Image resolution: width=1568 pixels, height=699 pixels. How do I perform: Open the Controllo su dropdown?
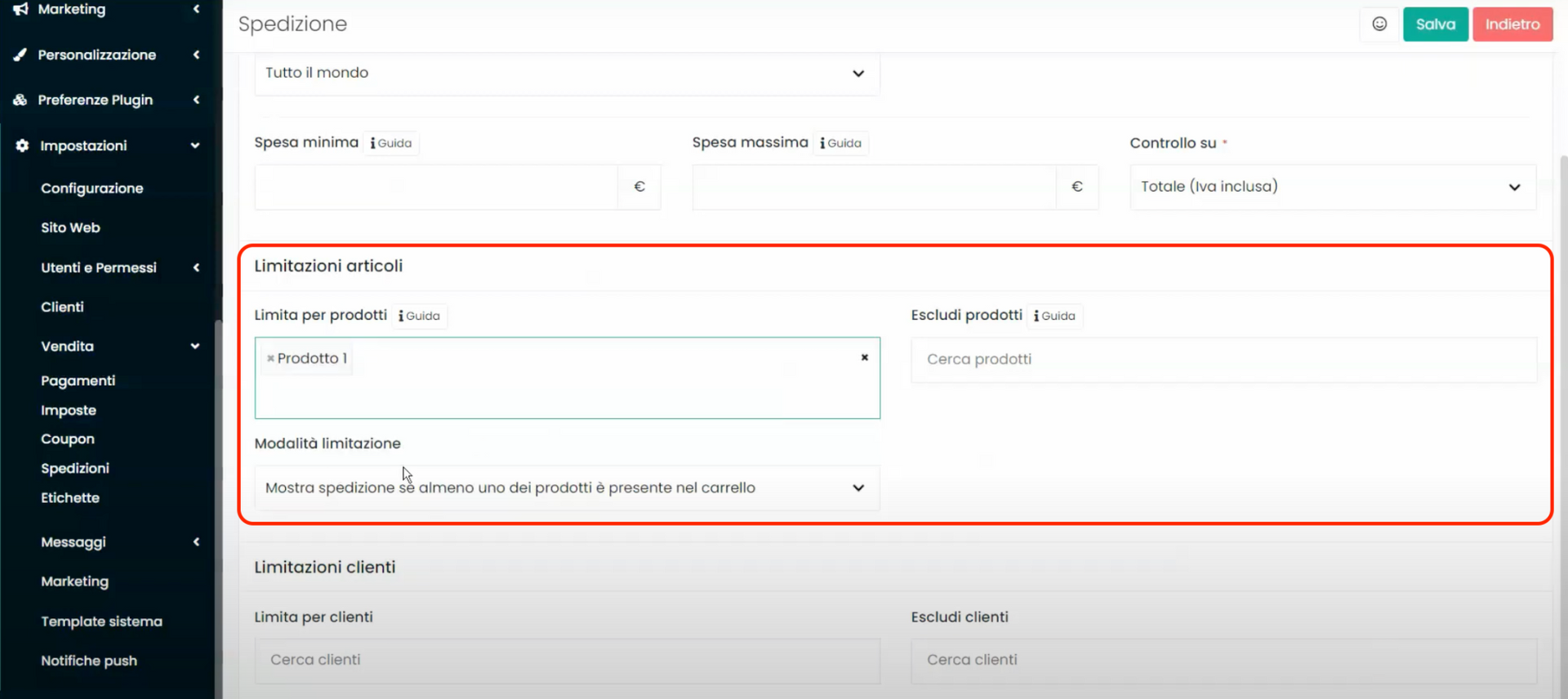[x=1332, y=187]
